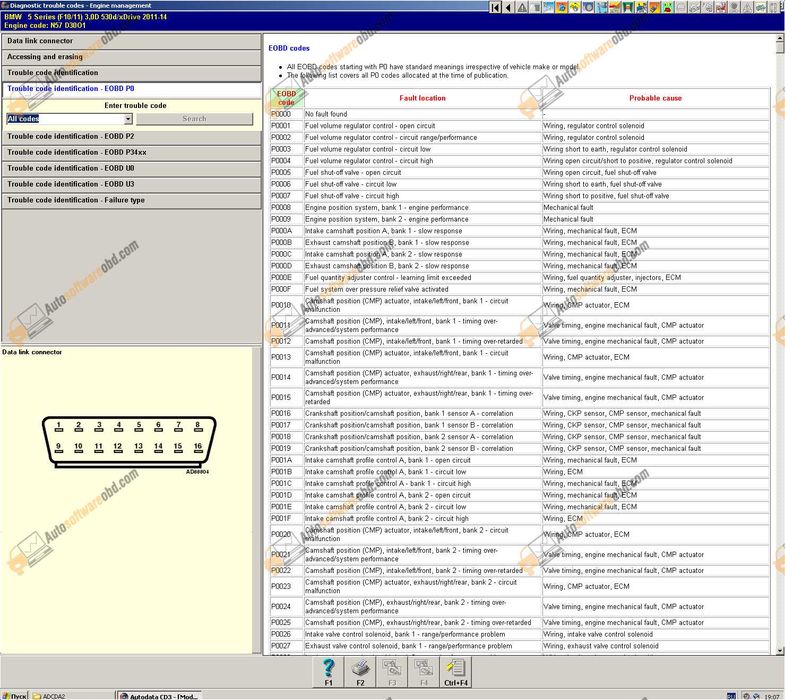
Task: Print the page using F2 printer icon
Action: (360, 671)
